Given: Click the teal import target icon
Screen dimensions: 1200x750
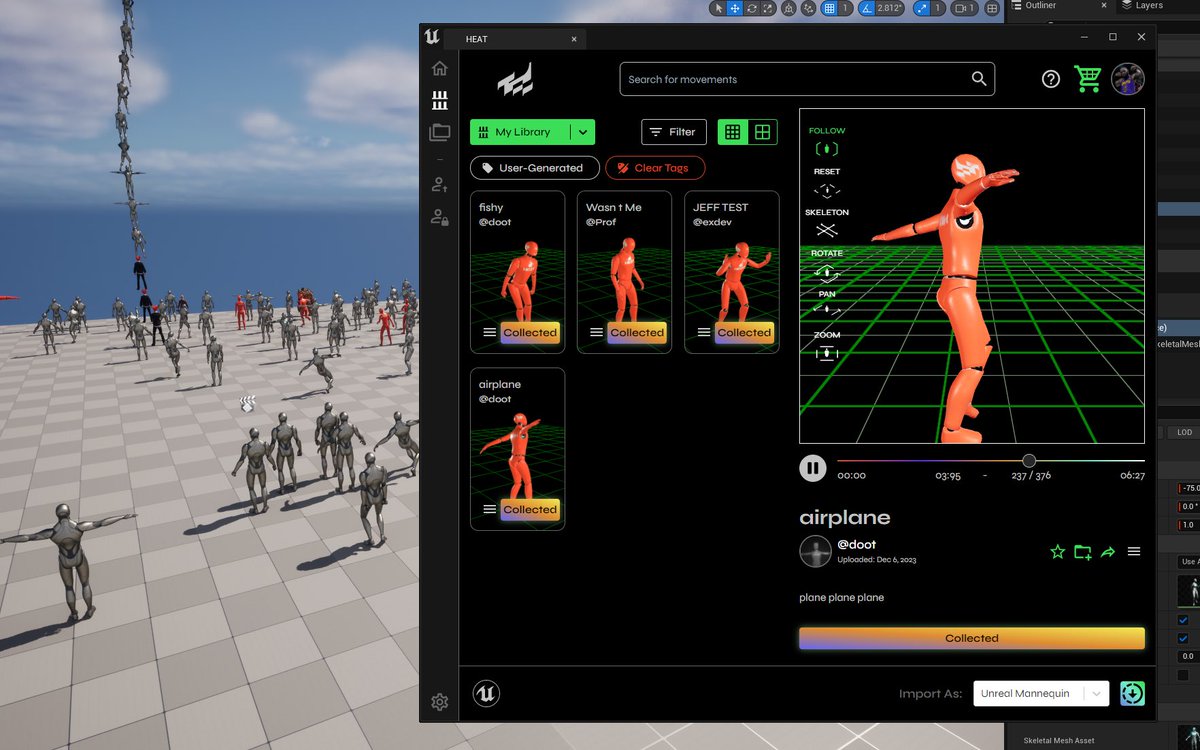Looking at the screenshot, I should [1132, 693].
